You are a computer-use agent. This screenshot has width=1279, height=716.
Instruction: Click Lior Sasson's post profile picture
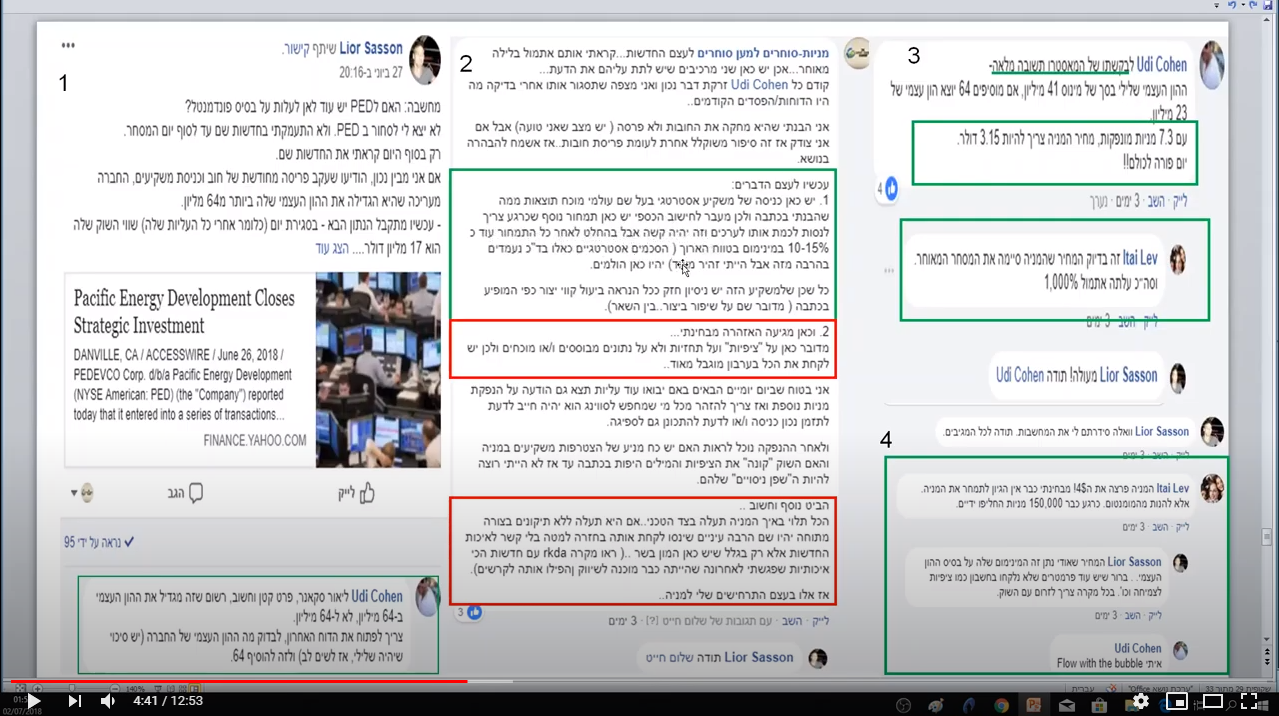click(424, 60)
